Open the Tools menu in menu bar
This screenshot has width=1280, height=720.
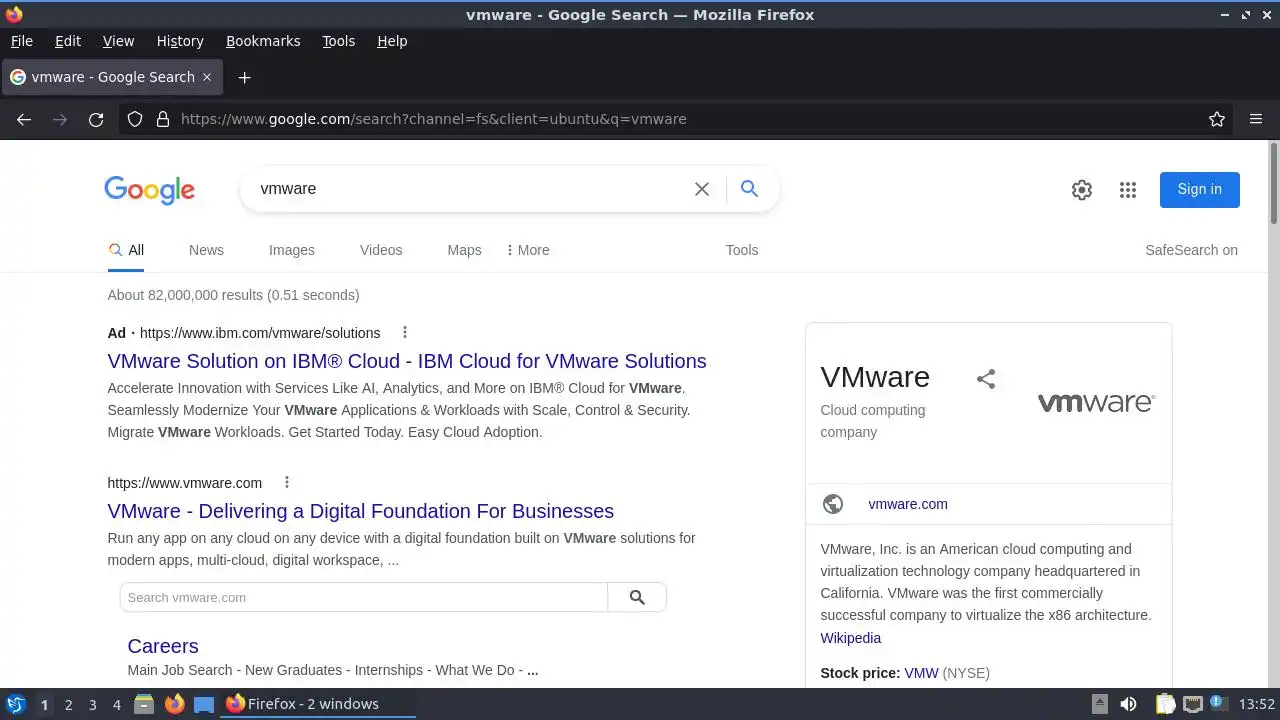(x=338, y=41)
